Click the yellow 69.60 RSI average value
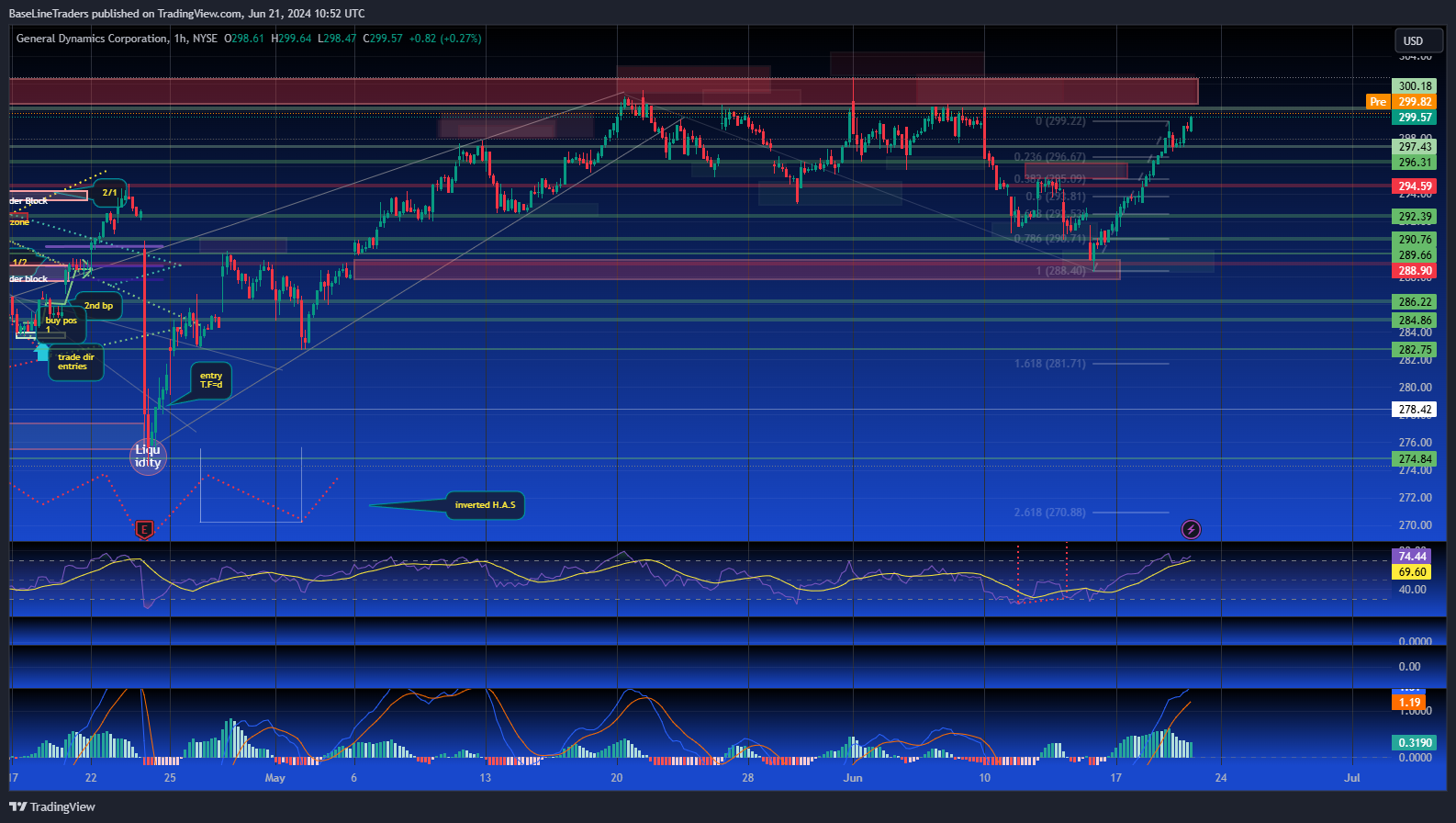 click(1412, 572)
